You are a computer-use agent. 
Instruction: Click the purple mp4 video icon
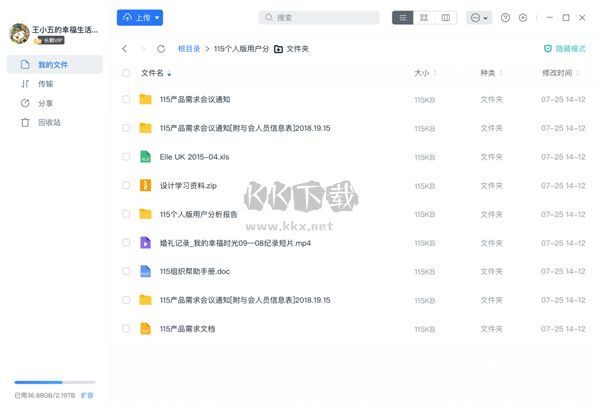(x=145, y=243)
